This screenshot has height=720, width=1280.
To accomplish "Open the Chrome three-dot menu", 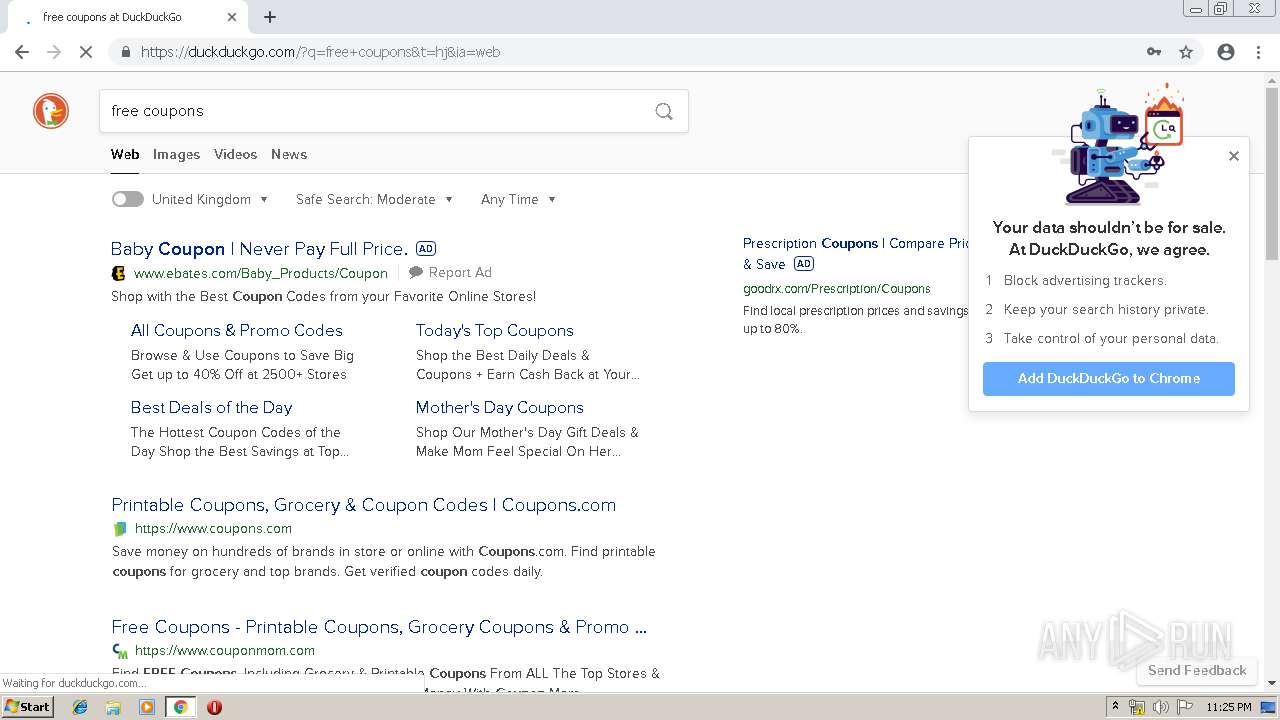I will coord(1258,52).
